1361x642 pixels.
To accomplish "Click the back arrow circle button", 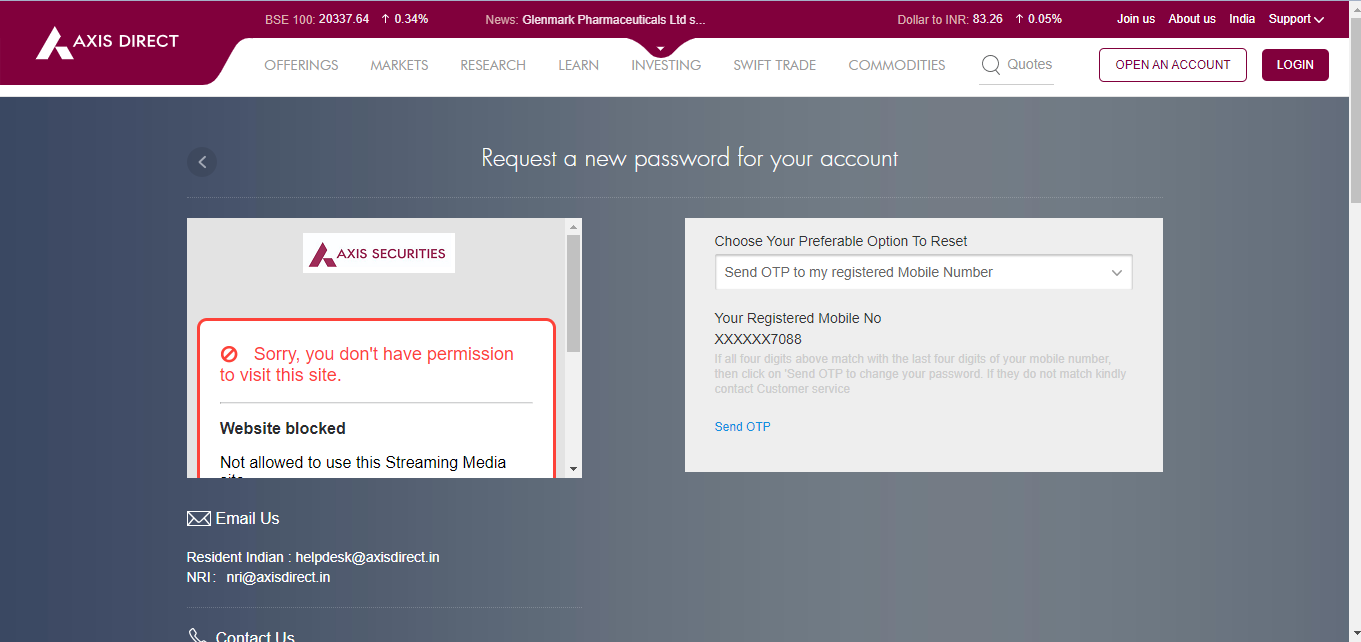I will click(x=202, y=162).
